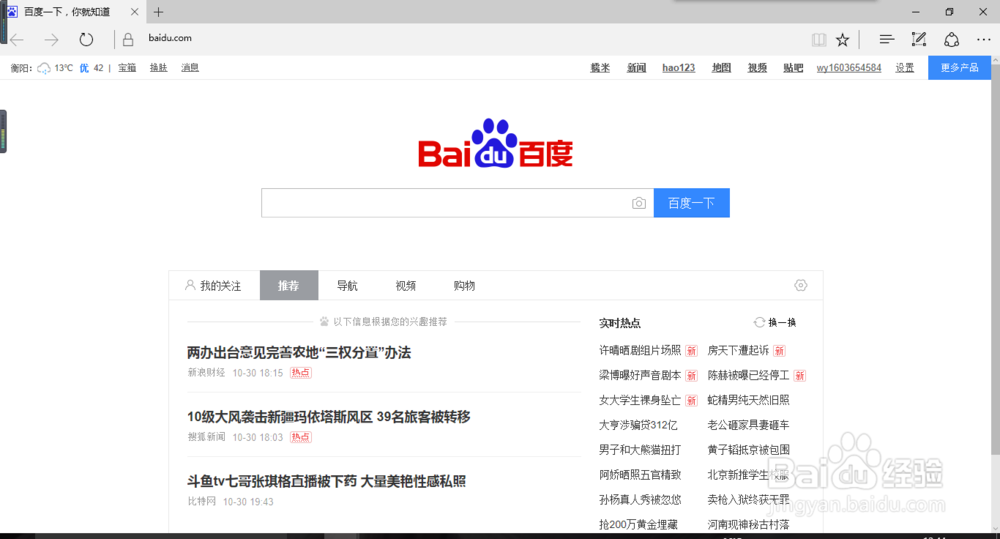The image size is (1000, 539).
Task: Open hot topic 阿娇晒照五官精致
Action: pos(640,475)
